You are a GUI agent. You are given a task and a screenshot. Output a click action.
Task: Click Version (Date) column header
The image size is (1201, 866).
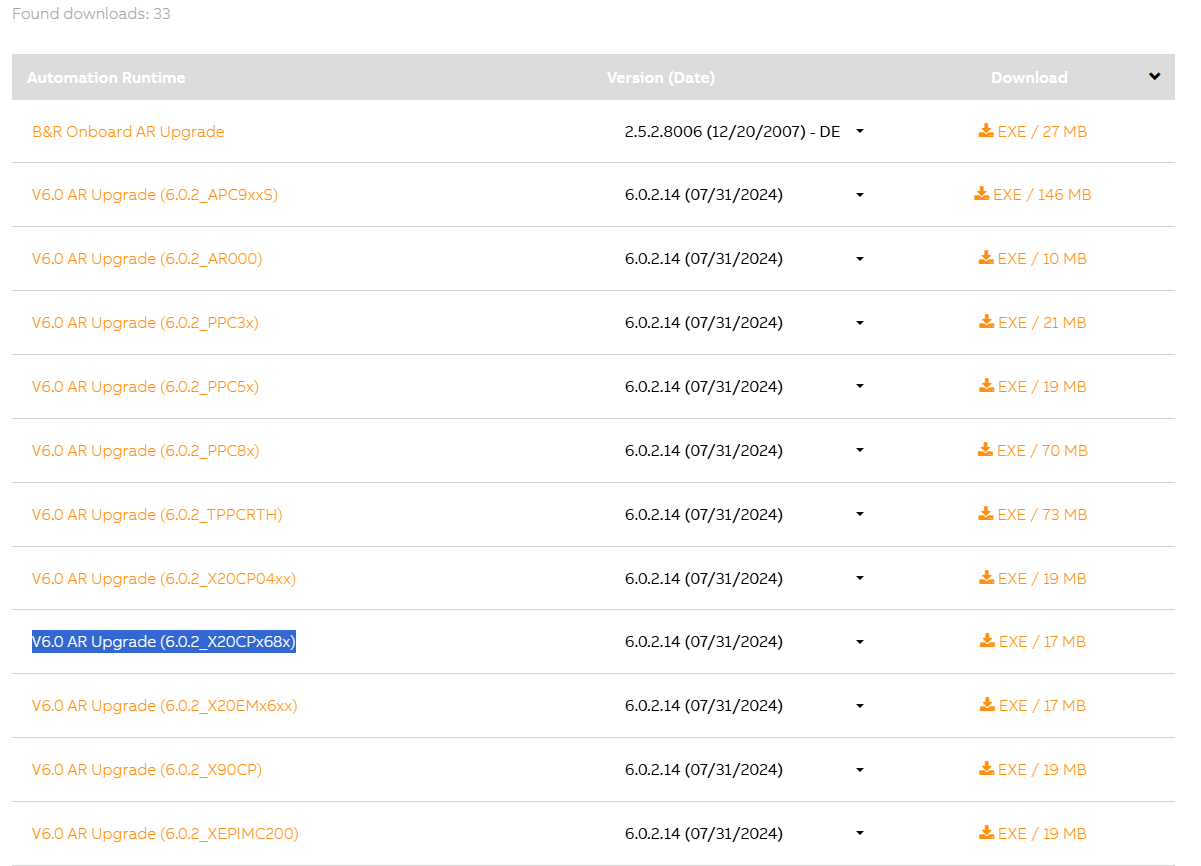[661, 77]
